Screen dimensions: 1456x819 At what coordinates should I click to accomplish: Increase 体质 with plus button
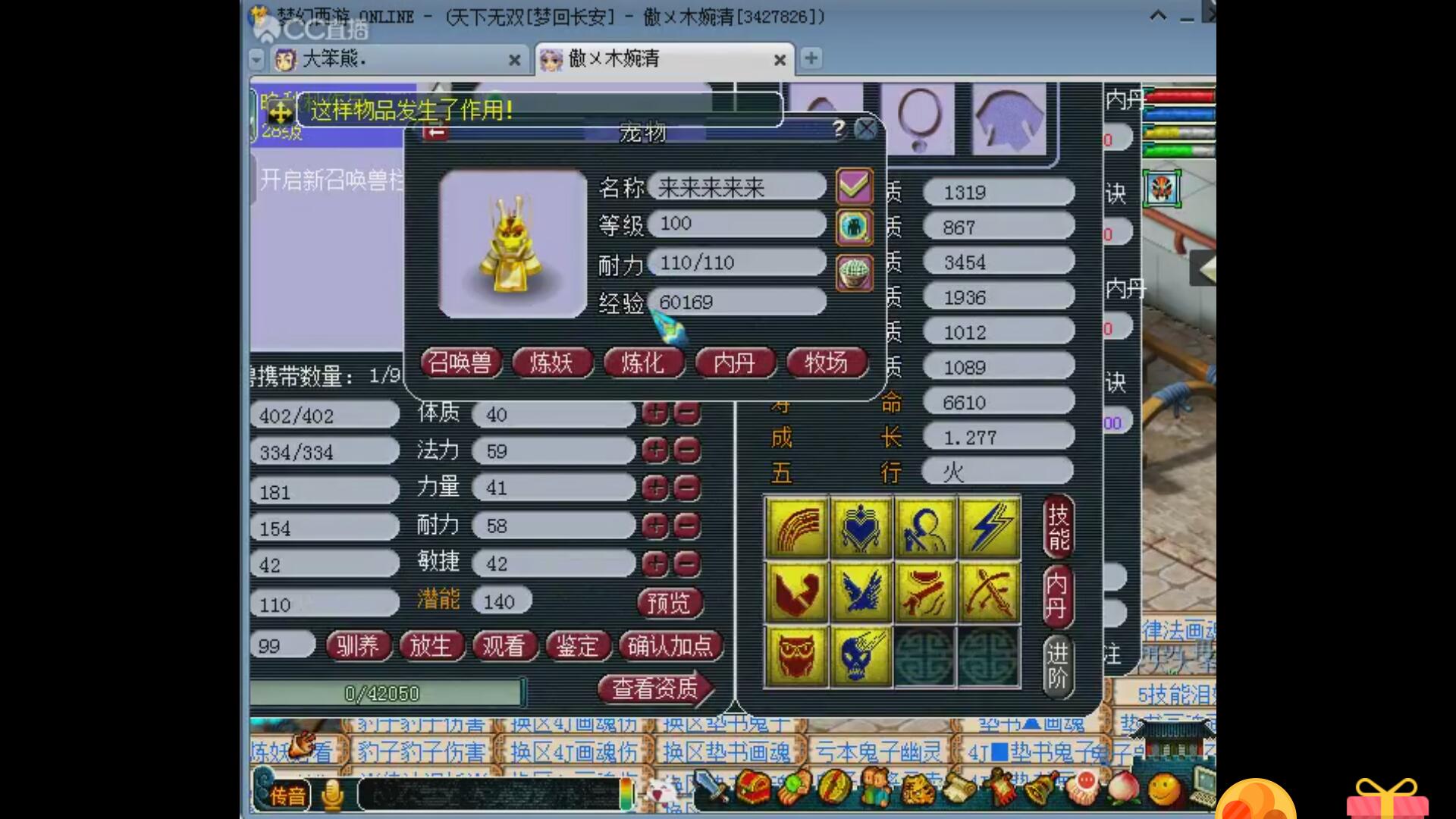click(655, 413)
